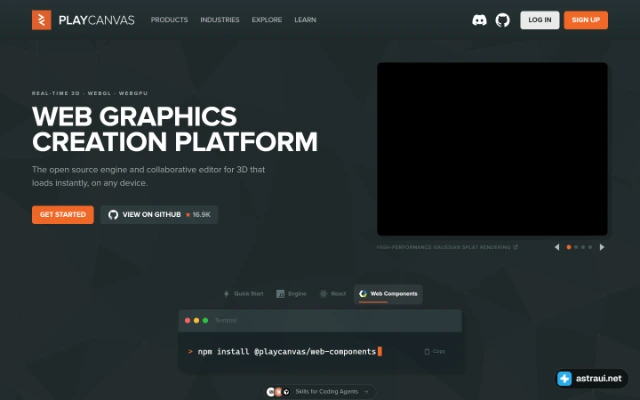The width and height of the screenshot is (640, 400).
Task: Click the yellow terminal window dot
Action: click(196, 320)
